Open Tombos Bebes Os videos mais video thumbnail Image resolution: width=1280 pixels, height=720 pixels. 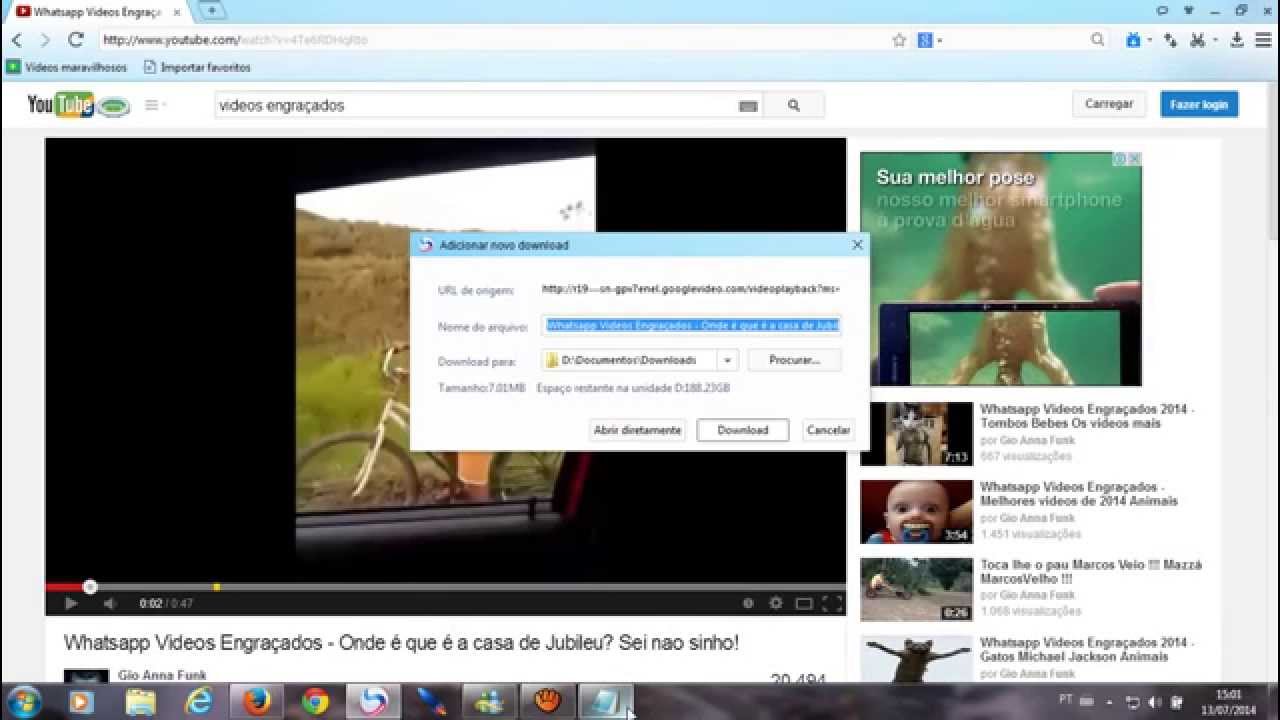916,433
